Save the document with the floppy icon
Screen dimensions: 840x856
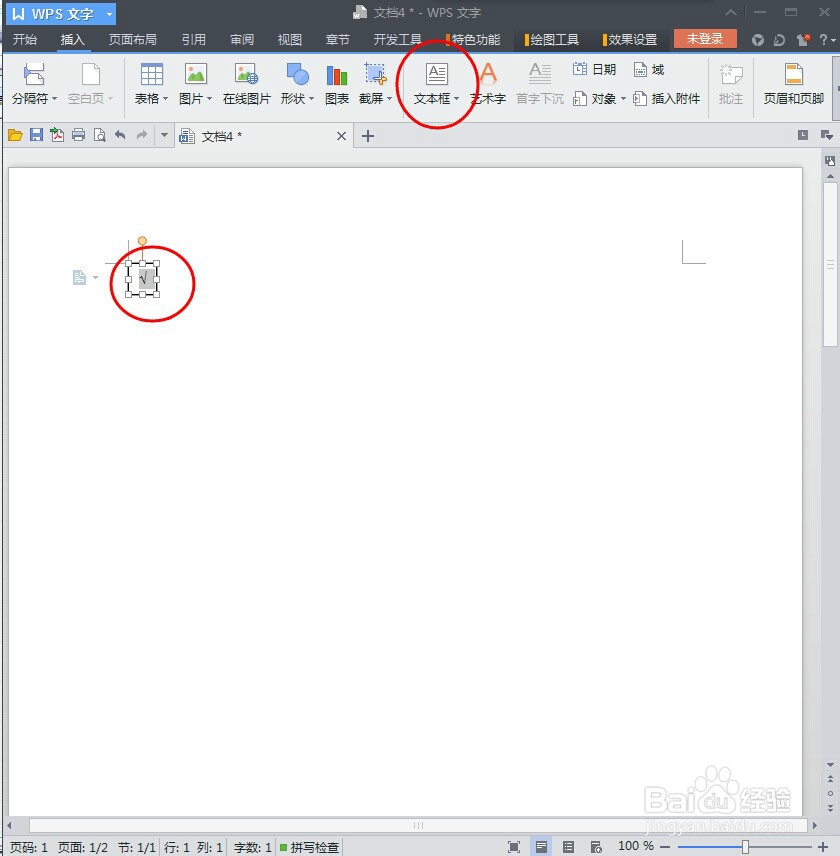coord(36,135)
